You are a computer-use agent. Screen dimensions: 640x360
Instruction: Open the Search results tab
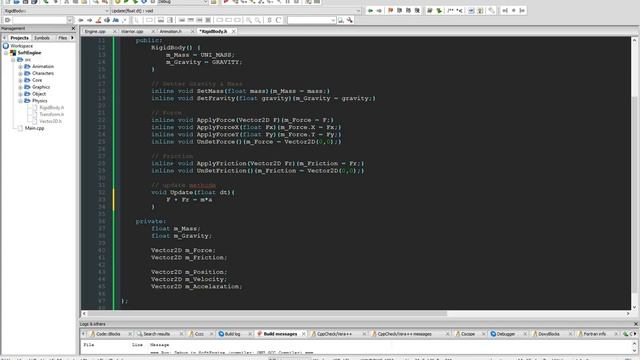point(156,334)
